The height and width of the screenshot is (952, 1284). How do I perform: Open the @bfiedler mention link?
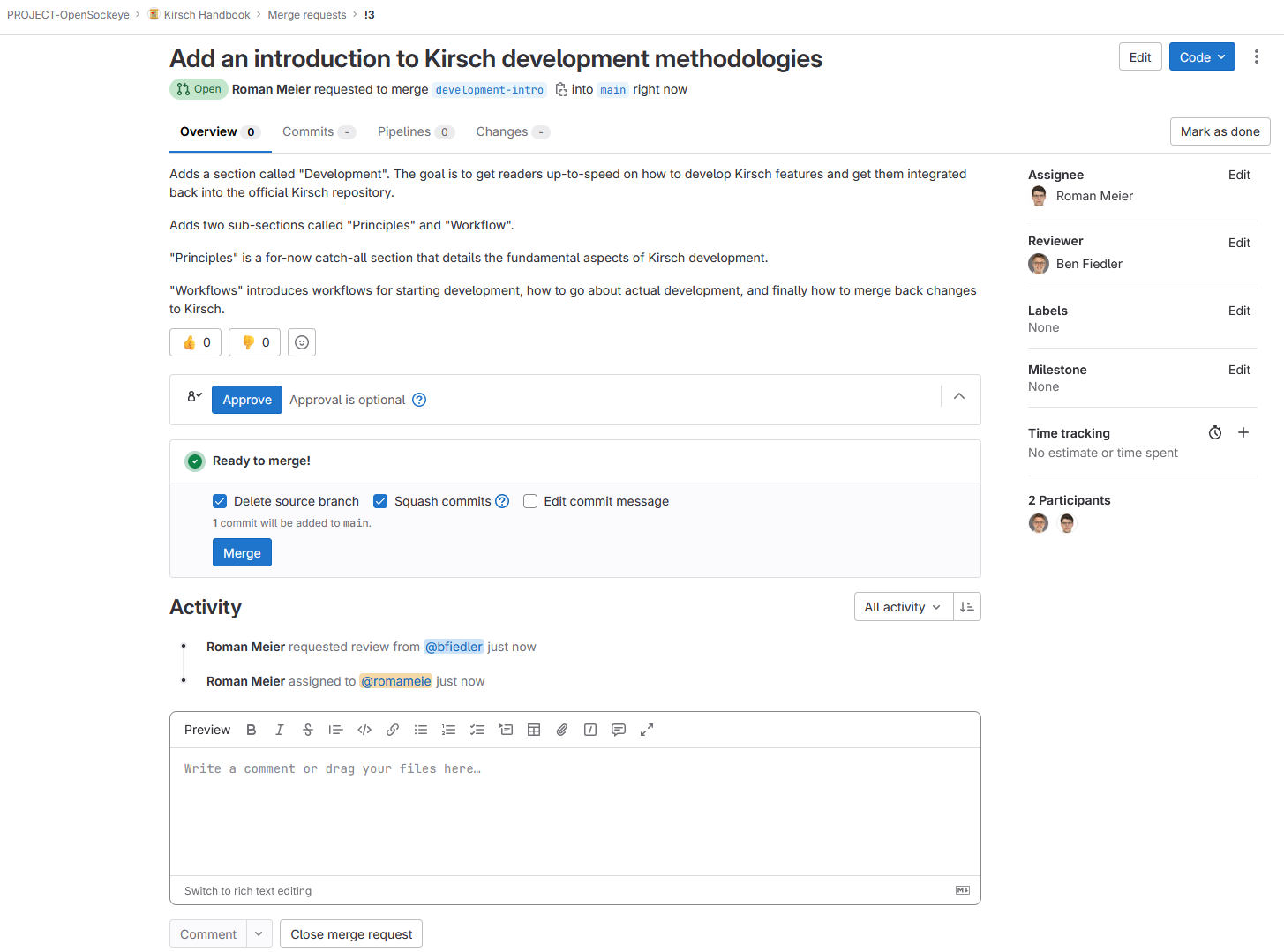pos(454,647)
